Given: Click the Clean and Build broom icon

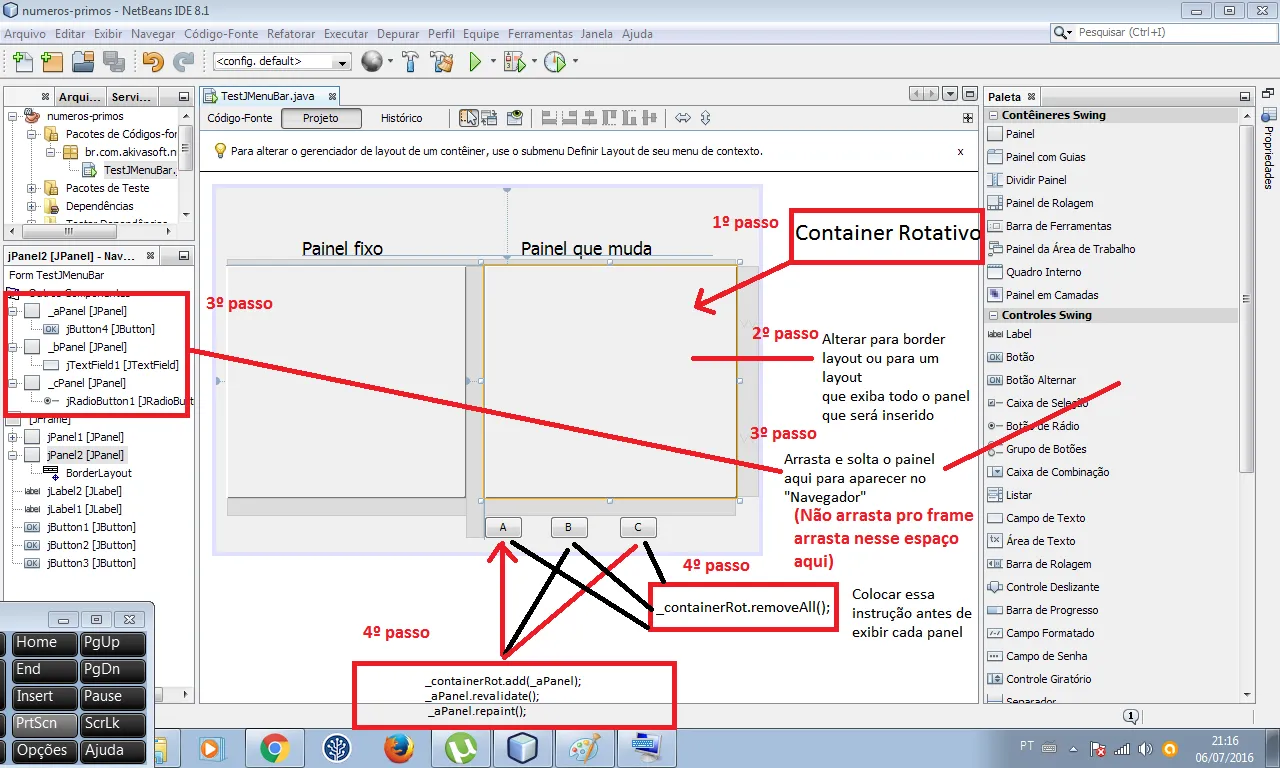Looking at the screenshot, I should click(441, 62).
